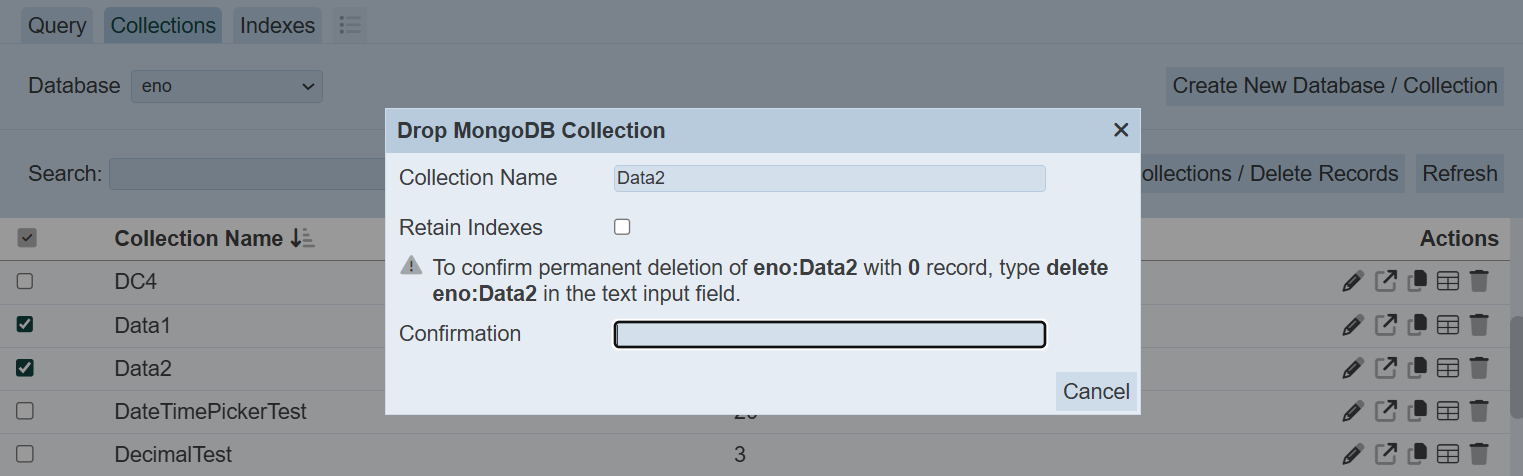This screenshot has height=476, width=1523.
Task: Tick the DateTimePickerTest row checkbox
Action: coord(26,411)
